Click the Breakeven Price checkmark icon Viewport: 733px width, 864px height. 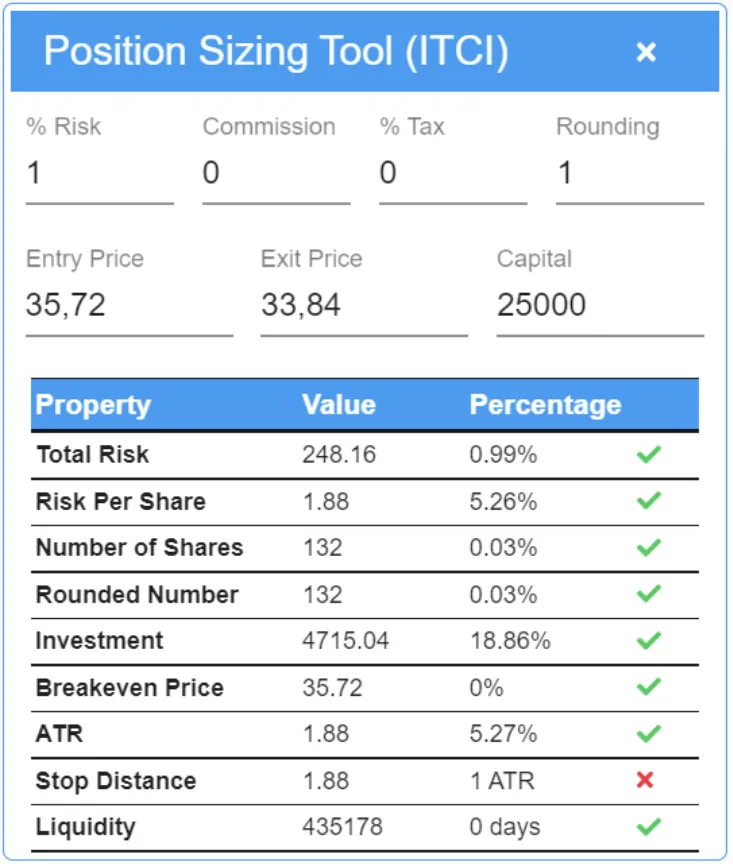(x=649, y=687)
